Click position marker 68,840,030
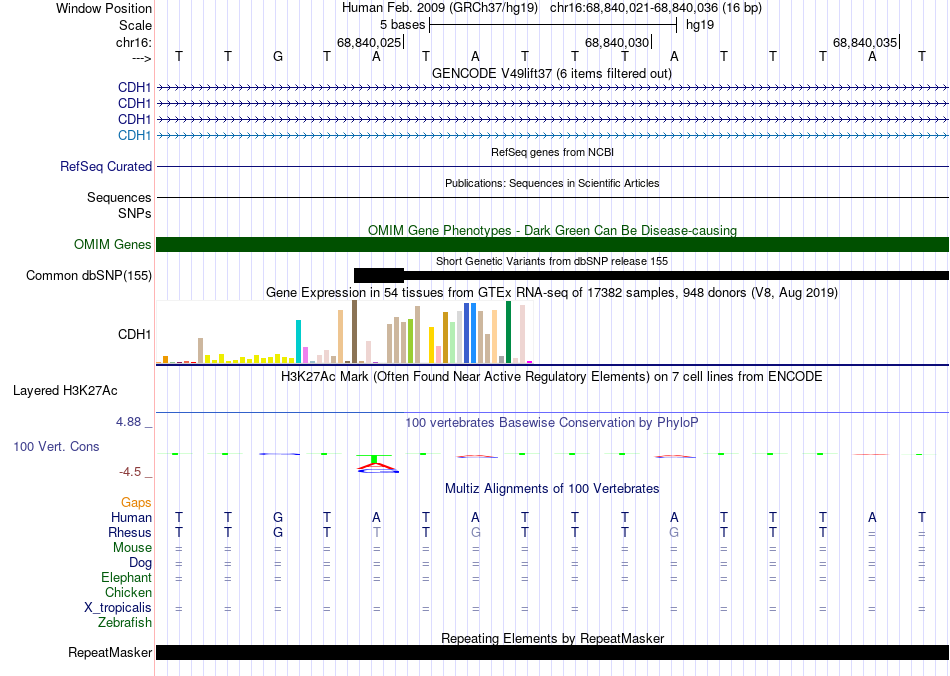The height and width of the screenshot is (676, 950). 617,42
